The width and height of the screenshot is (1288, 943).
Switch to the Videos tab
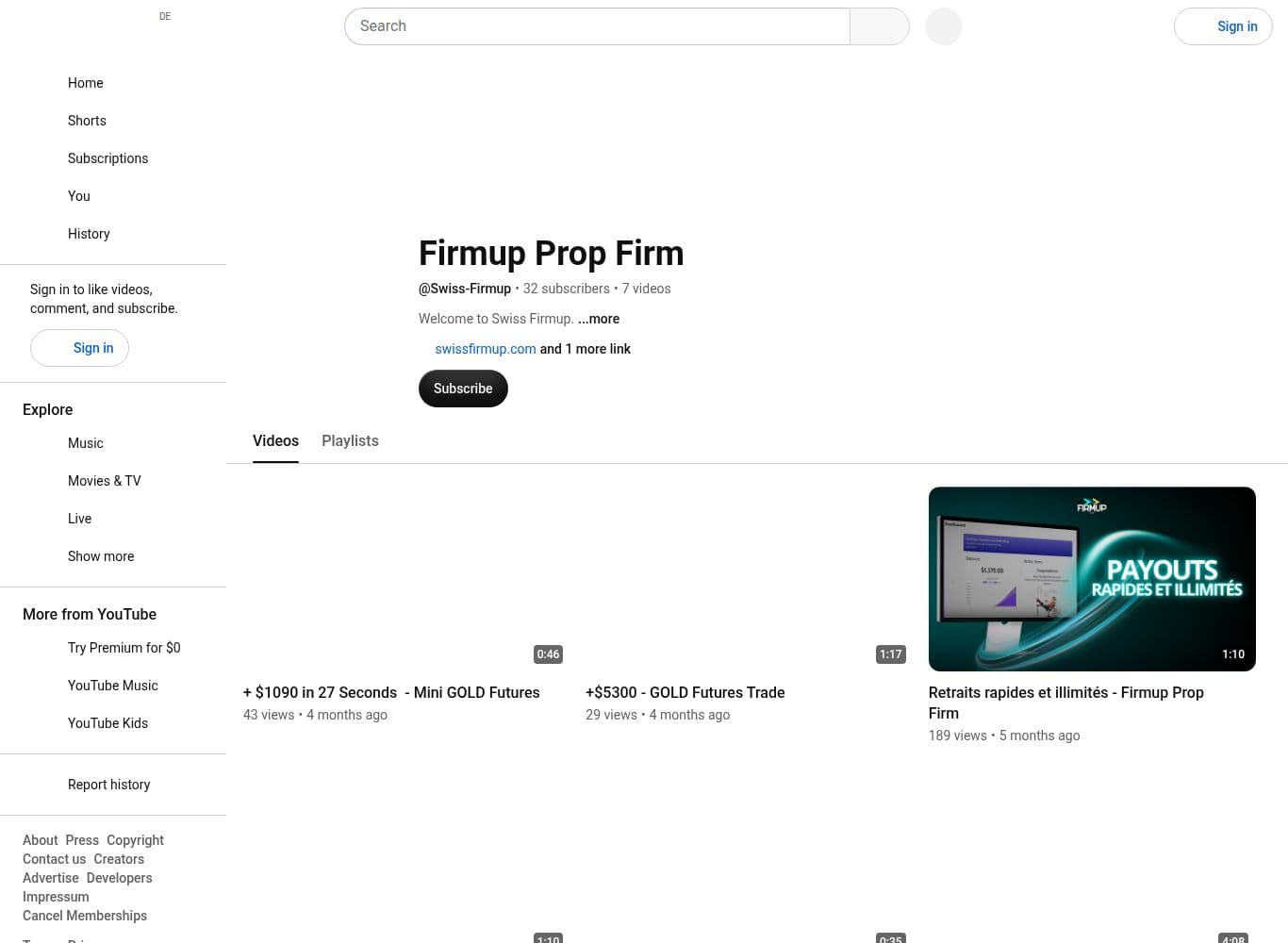(275, 441)
